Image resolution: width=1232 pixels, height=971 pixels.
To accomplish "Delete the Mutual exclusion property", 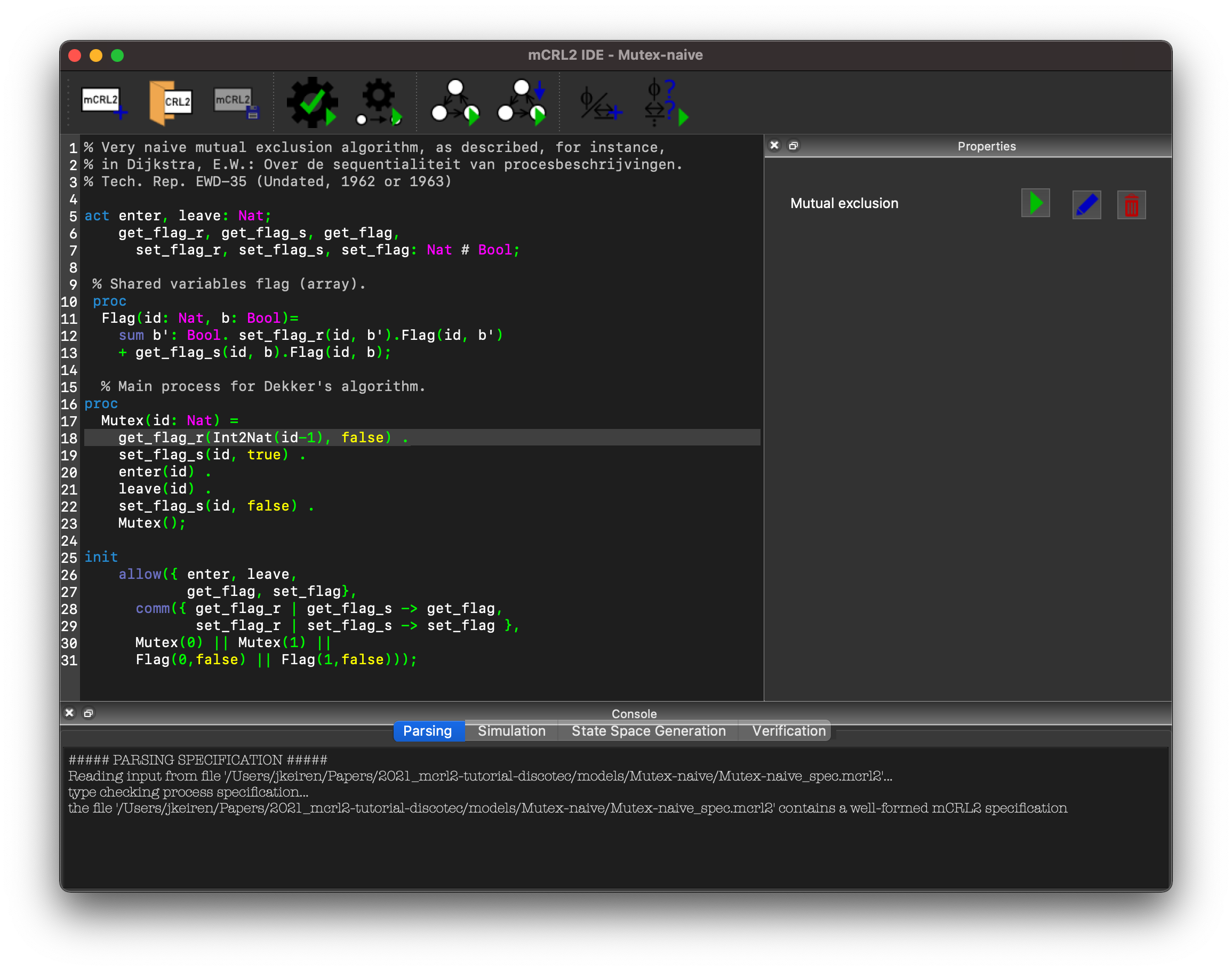I will [1131, 205].
